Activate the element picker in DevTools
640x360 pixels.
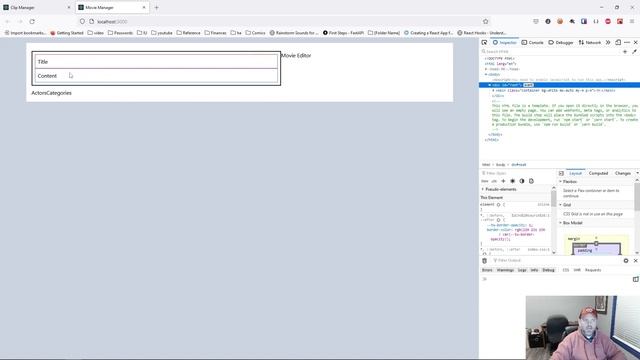tap(484, 42)
